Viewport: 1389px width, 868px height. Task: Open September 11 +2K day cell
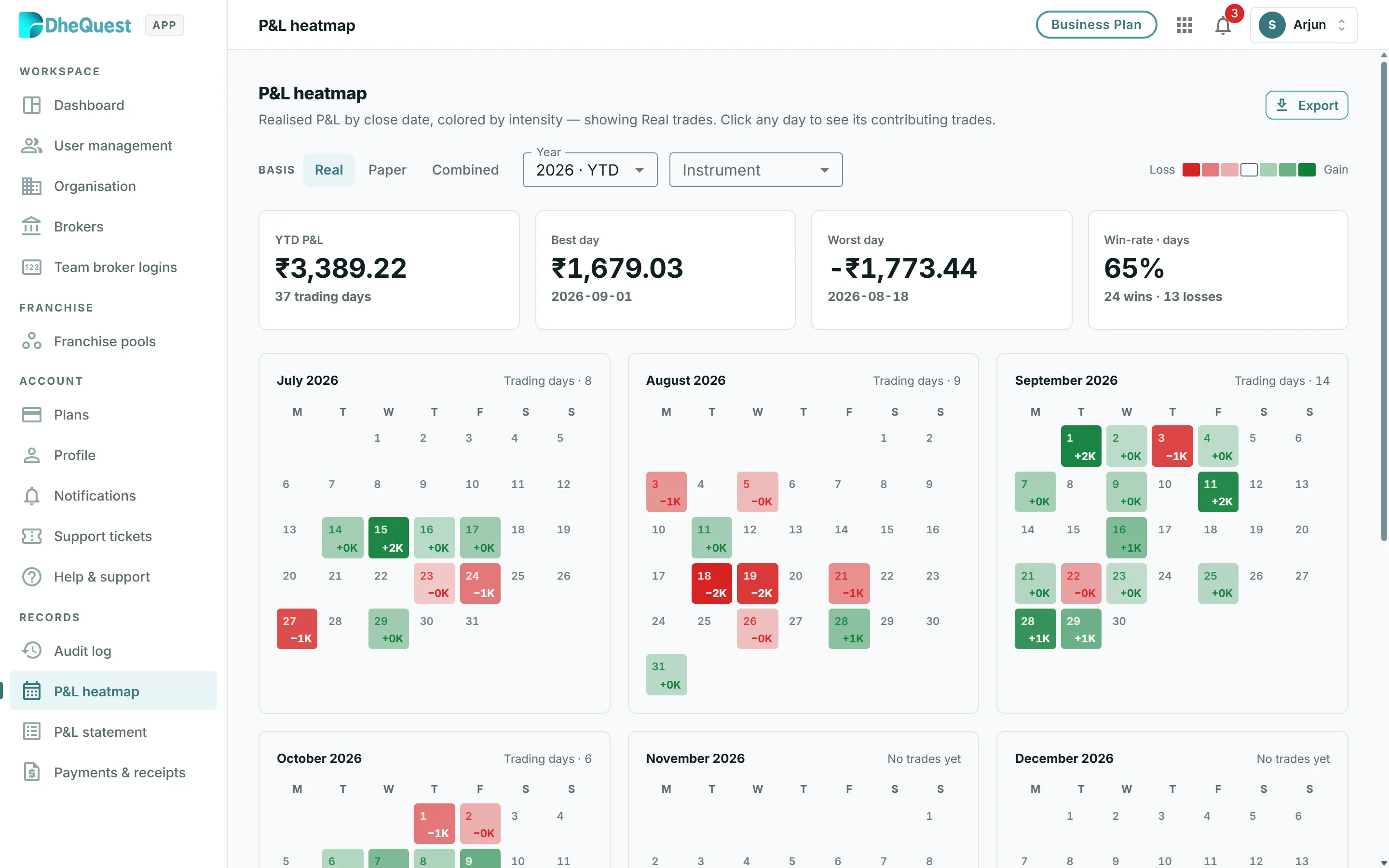coord(1218,492)
